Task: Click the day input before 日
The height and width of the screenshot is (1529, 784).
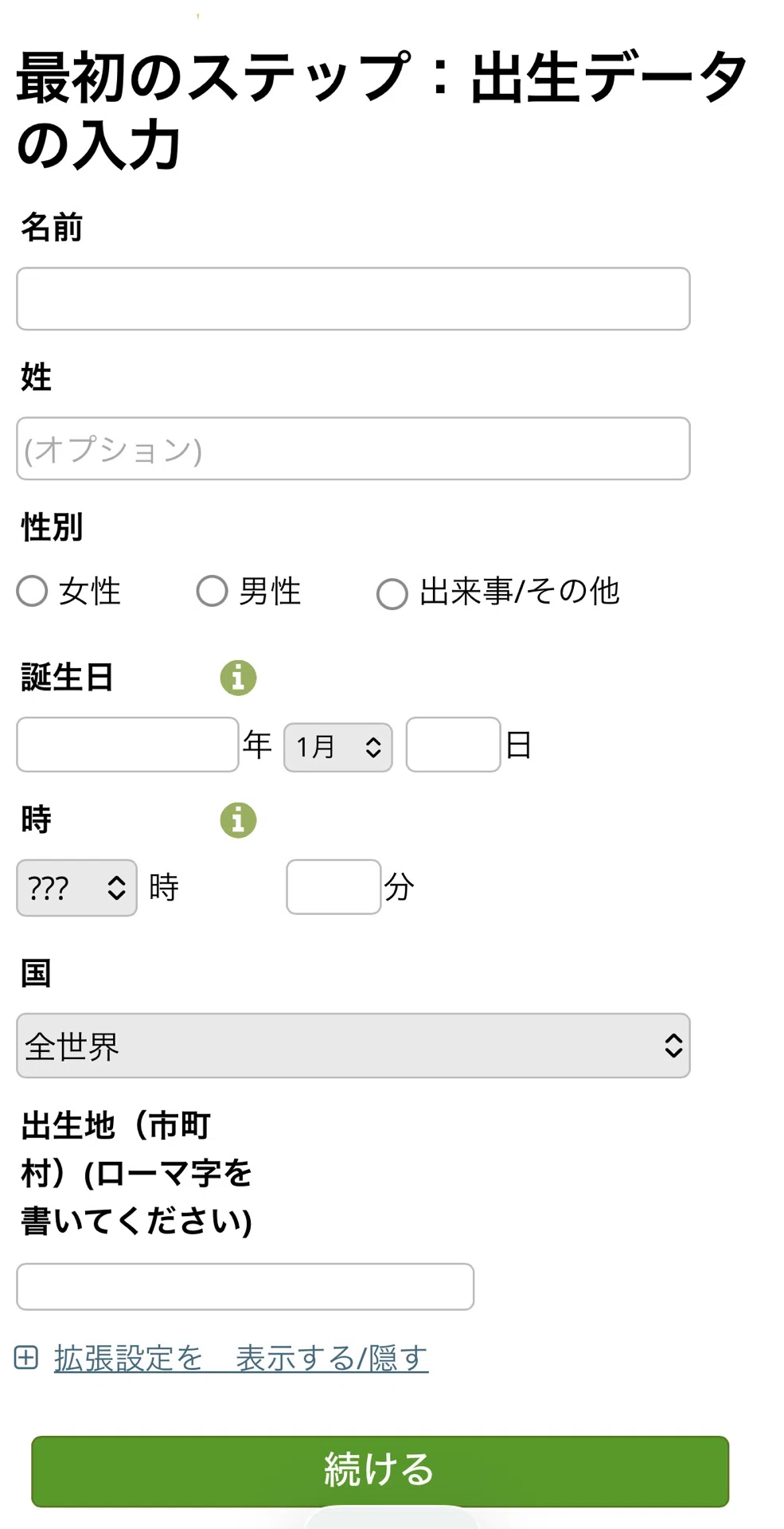Action: click(x=454, y=745)
